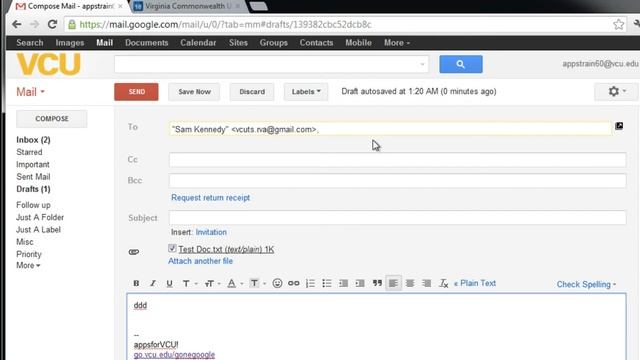Open the text highlight color picker

pyautogui.click(x=257, y=283)
